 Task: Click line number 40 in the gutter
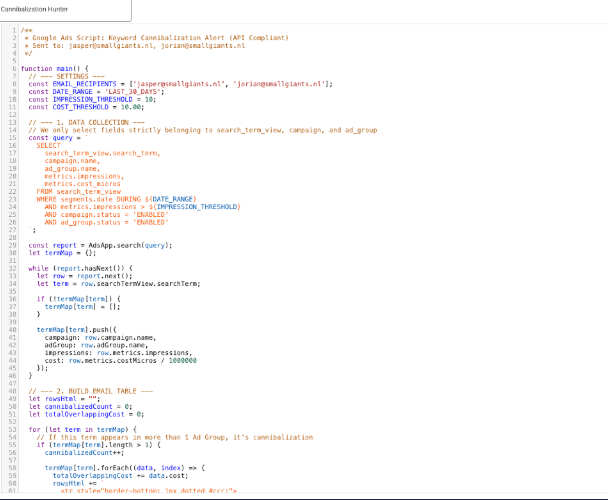pos(13,329)
